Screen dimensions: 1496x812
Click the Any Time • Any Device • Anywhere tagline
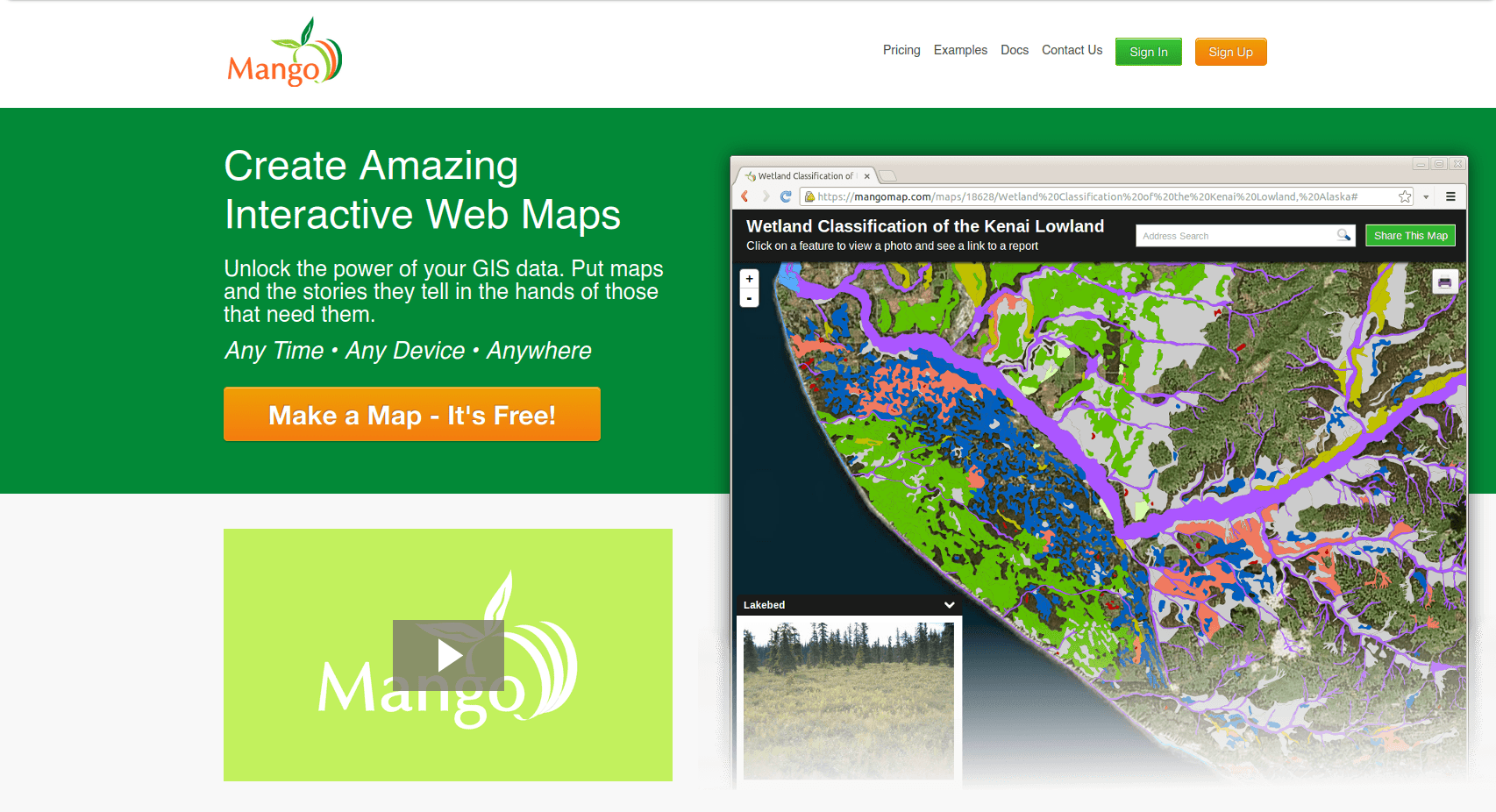408,351
